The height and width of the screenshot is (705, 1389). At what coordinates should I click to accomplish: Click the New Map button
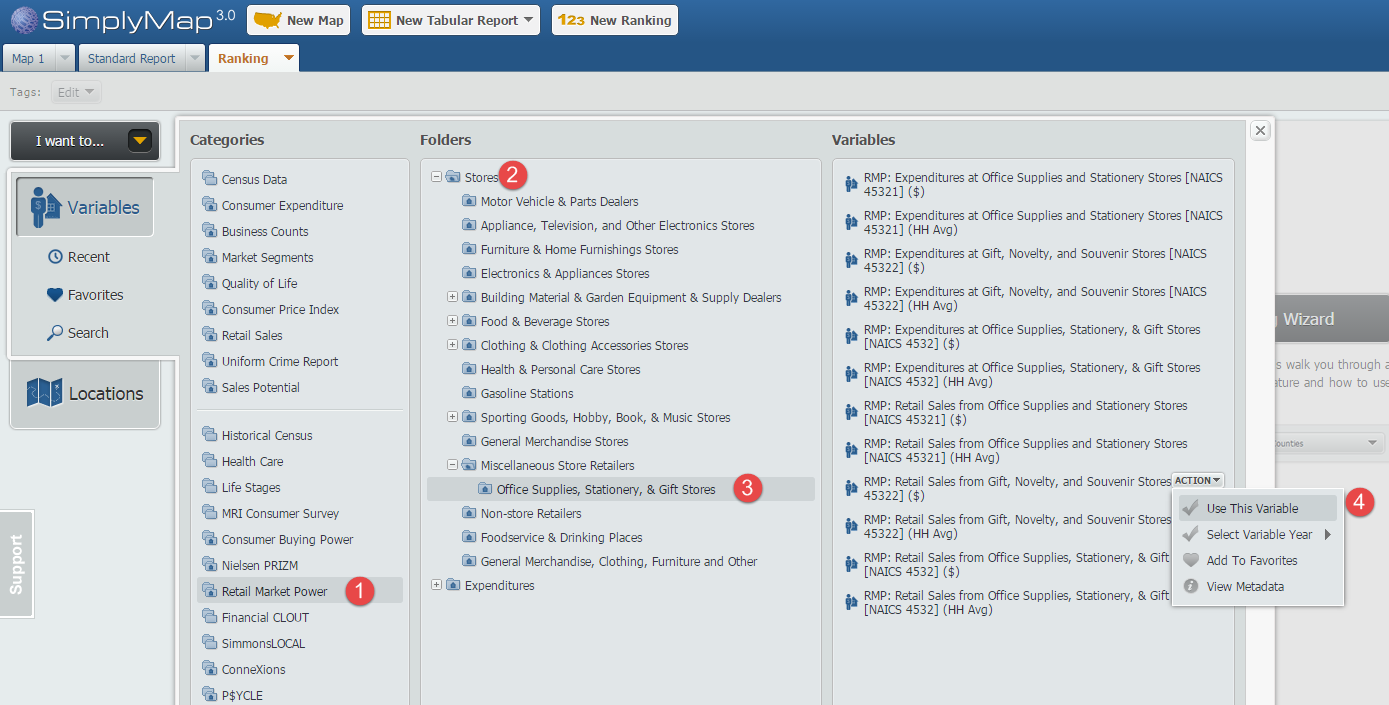(x=298, y=20)
